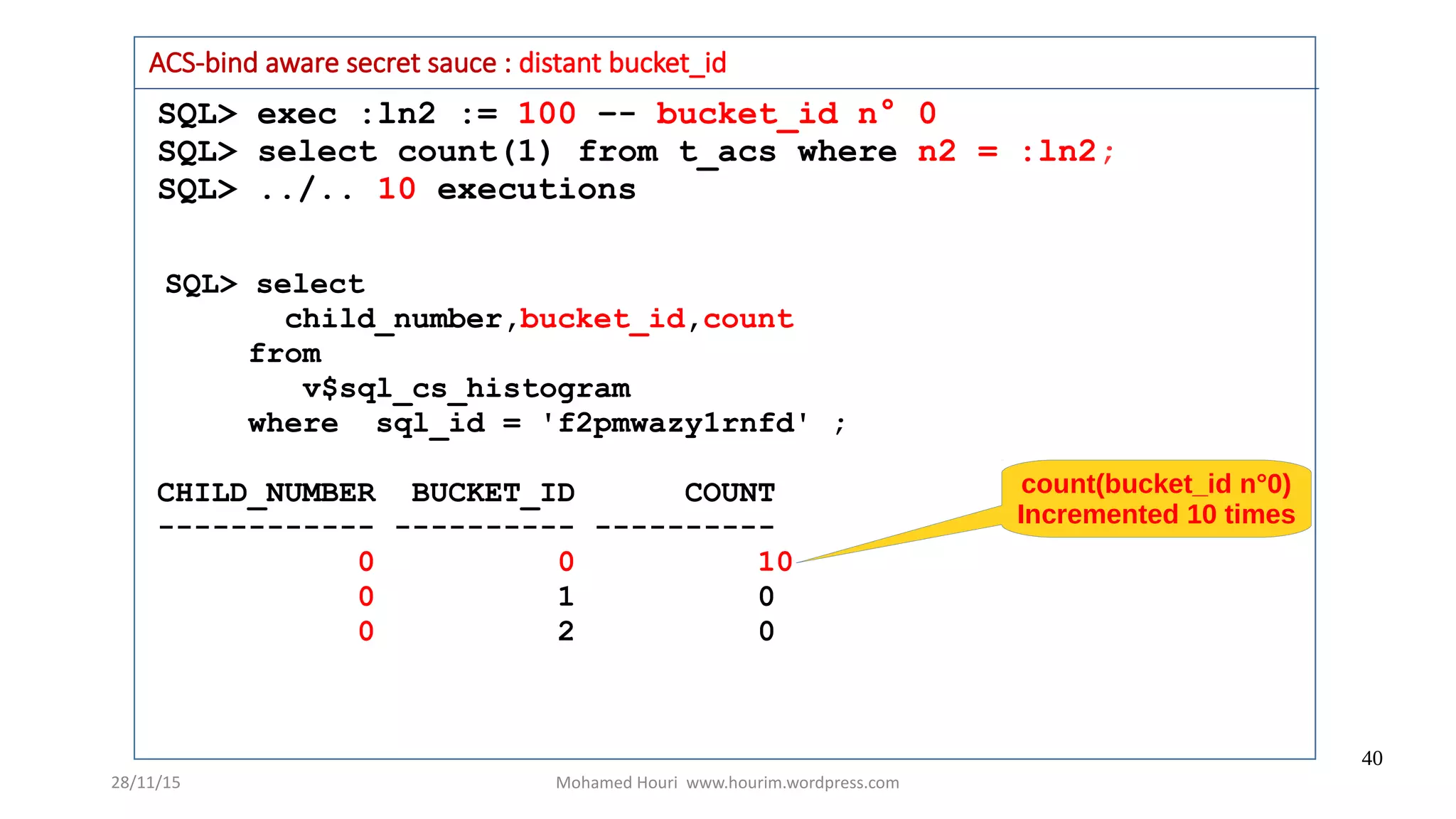Click the BUCKET_ID column header

click(x=493, y=493)
